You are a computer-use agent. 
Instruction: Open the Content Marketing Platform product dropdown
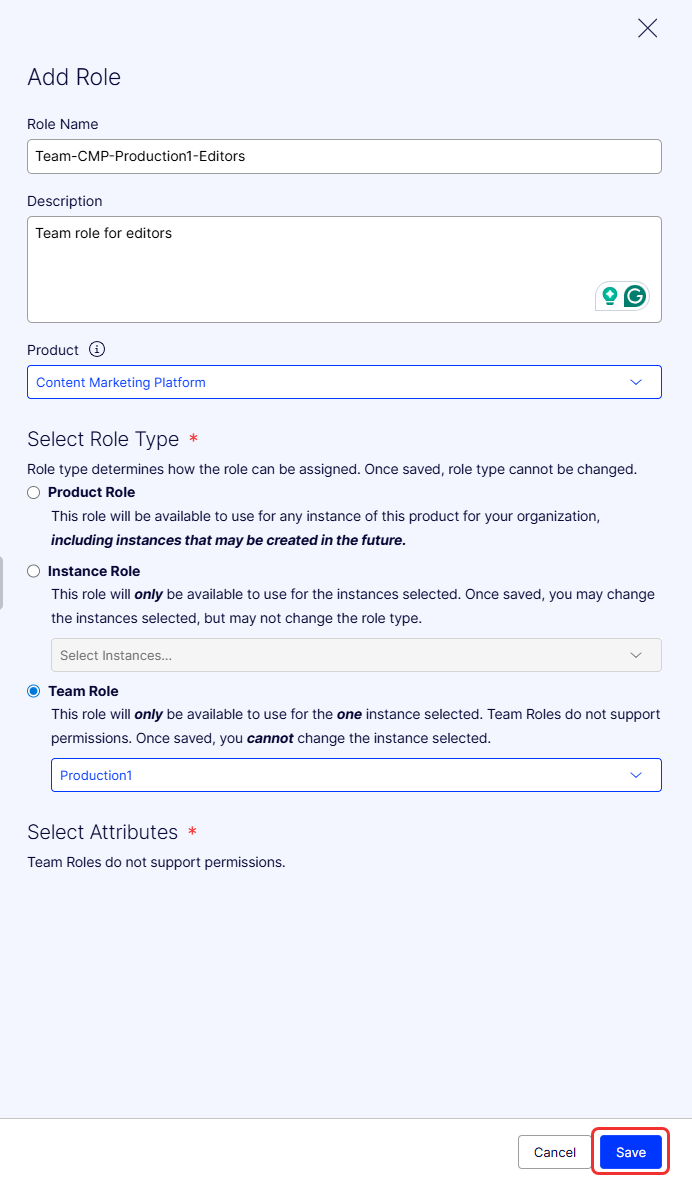click(x=344, y=382)
